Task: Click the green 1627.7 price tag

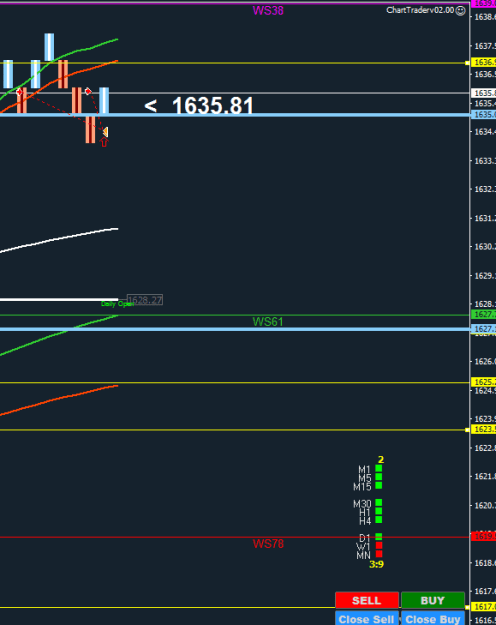Action: [x=484, y=314]
